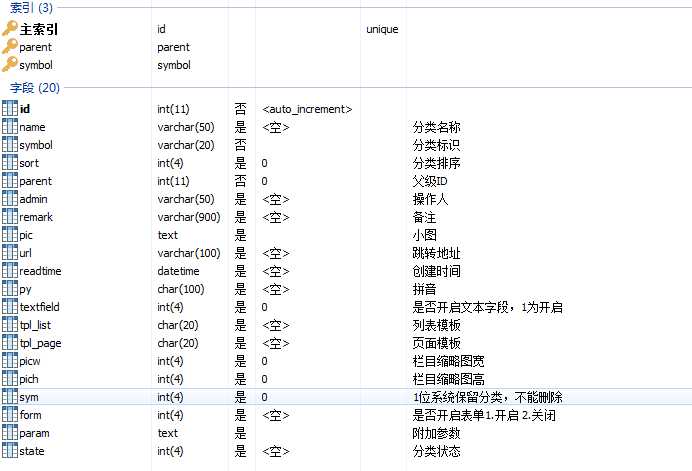Screen dimensions: 692x471
Task: Select the remark field name
Action: coord(36,217)
